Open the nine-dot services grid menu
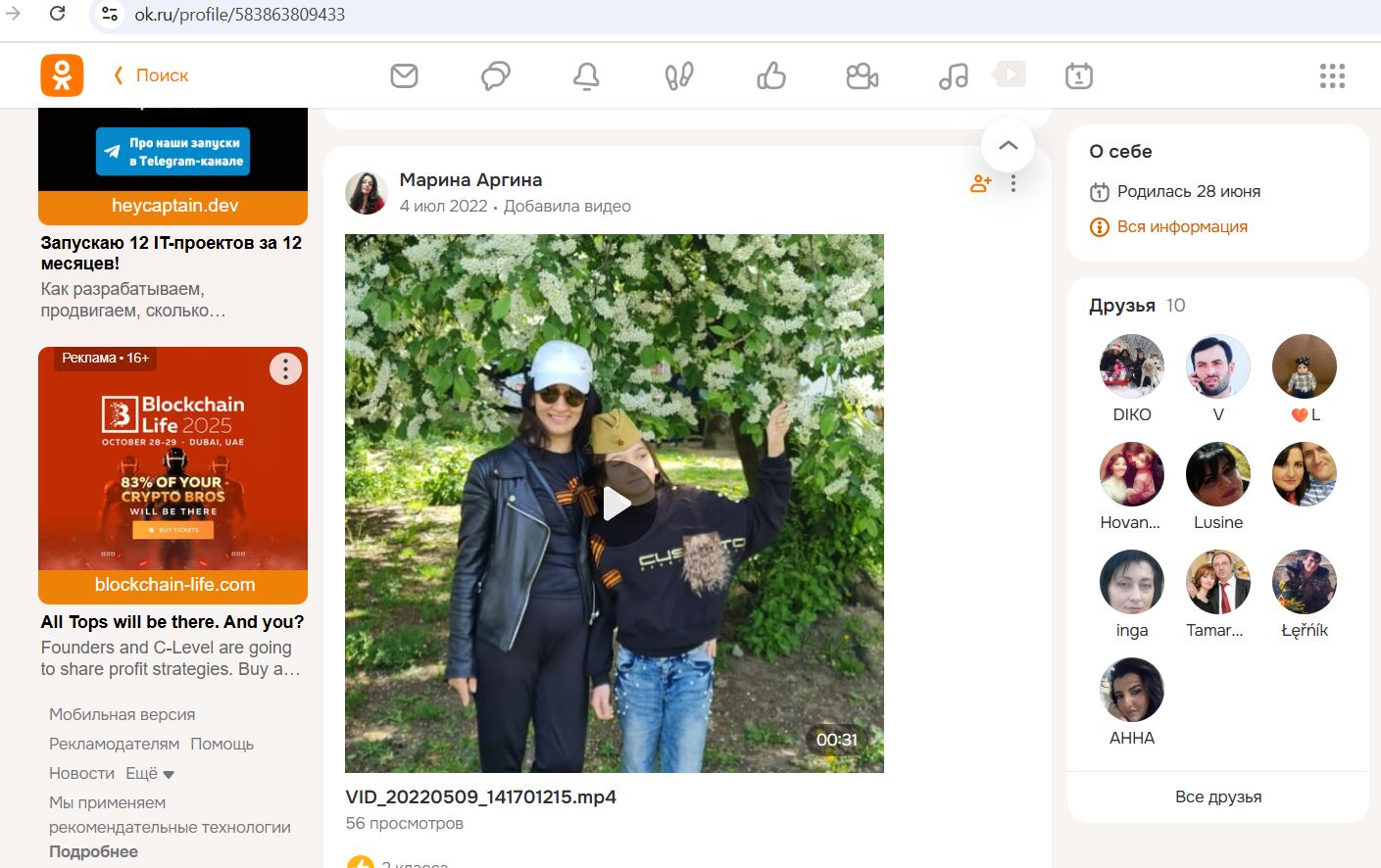1381x868 pixels. (1332, 75)
